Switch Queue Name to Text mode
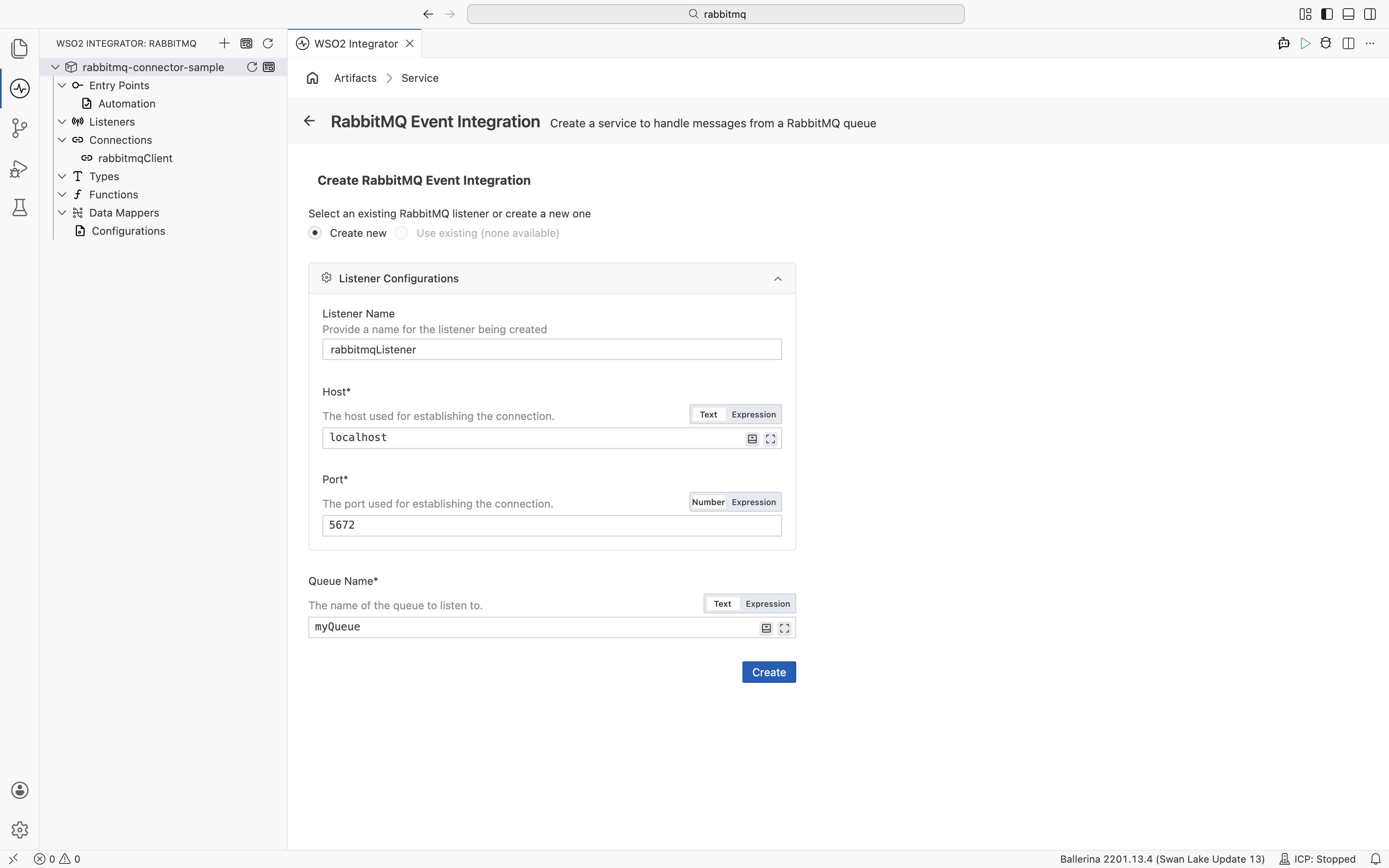1389x868 pixels. click(x=723, y=604)
